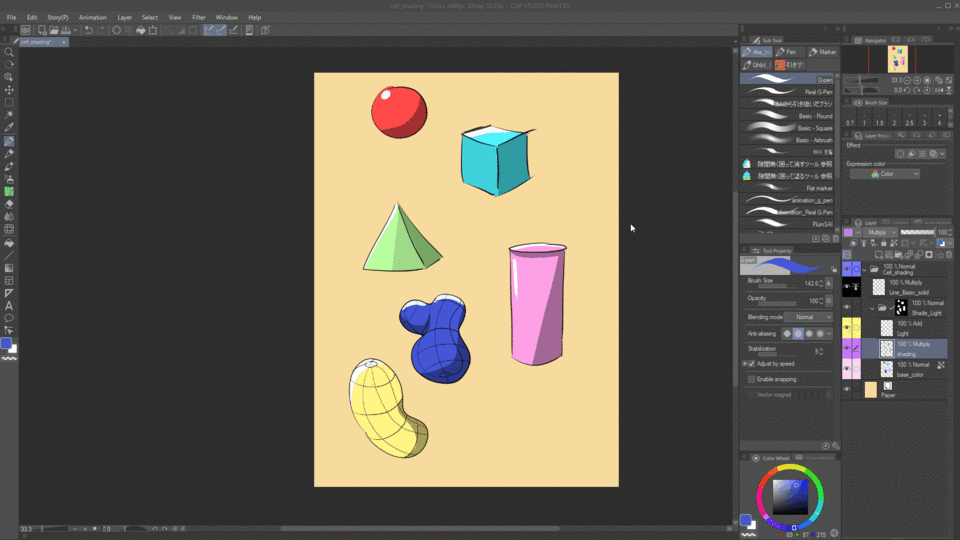The width and height of the screenshot is (960, 540).
Task: Select the Basic - Airbrush brush
Action: click(x=787, y=140)
